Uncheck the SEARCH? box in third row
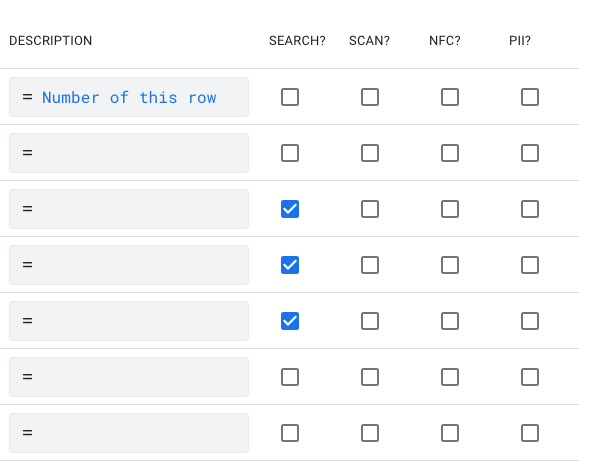Image resolution: width=614 pixels, height=474 pixels. [290, 209]
